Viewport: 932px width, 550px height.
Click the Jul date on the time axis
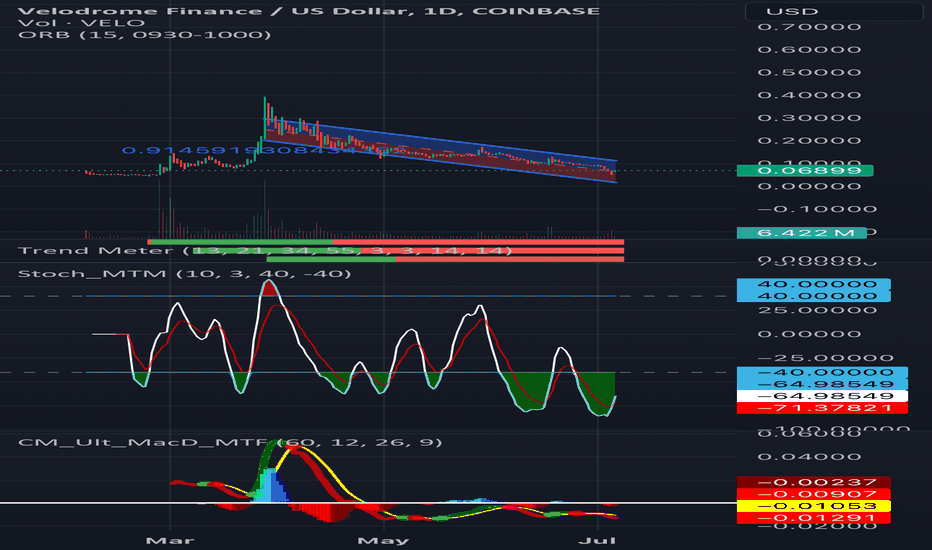(x=597, y=540)
